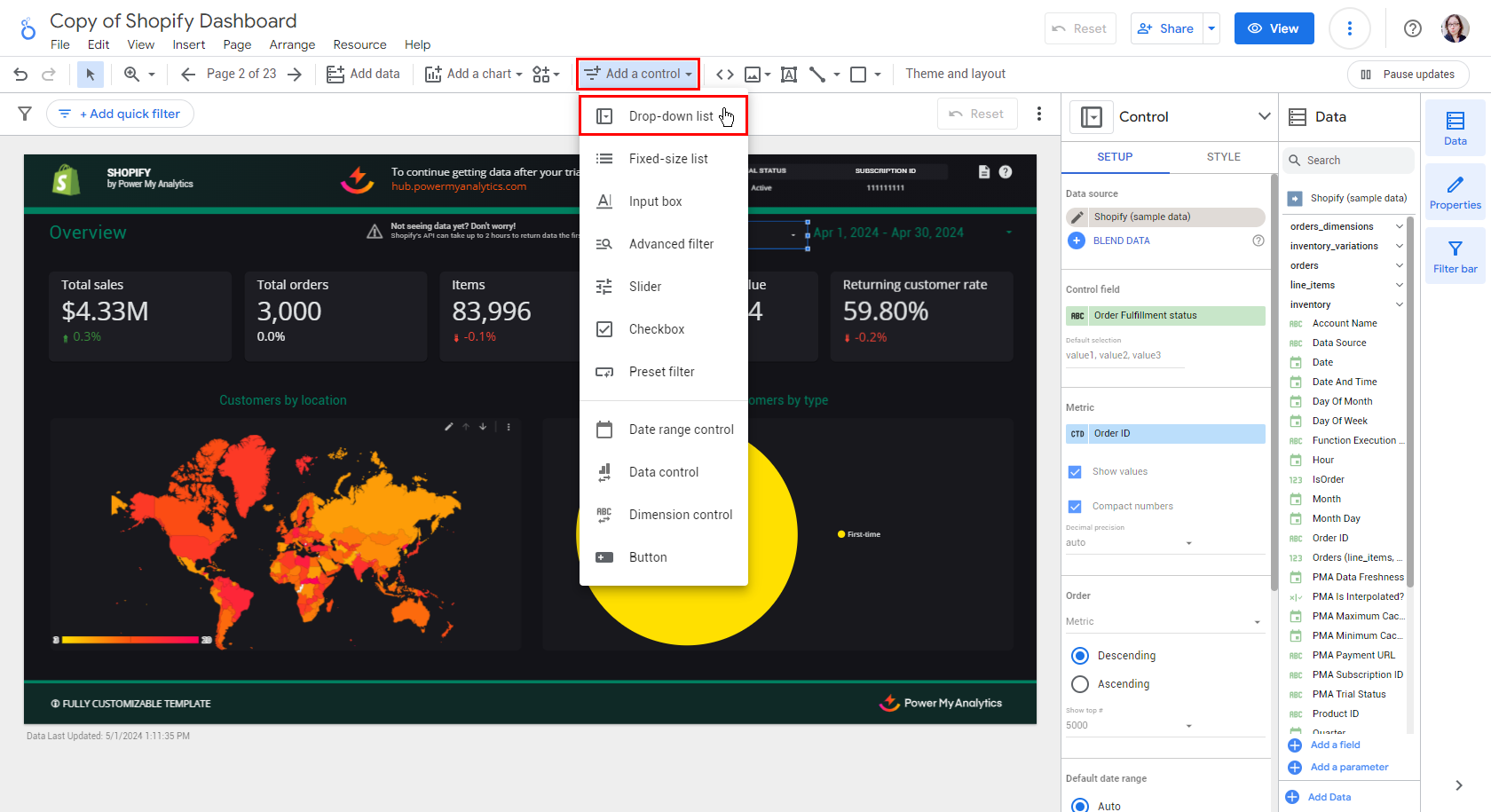Open the Add a chart dropdown
The height and width of the screenshot is (812, 1491).
(473, 75)
